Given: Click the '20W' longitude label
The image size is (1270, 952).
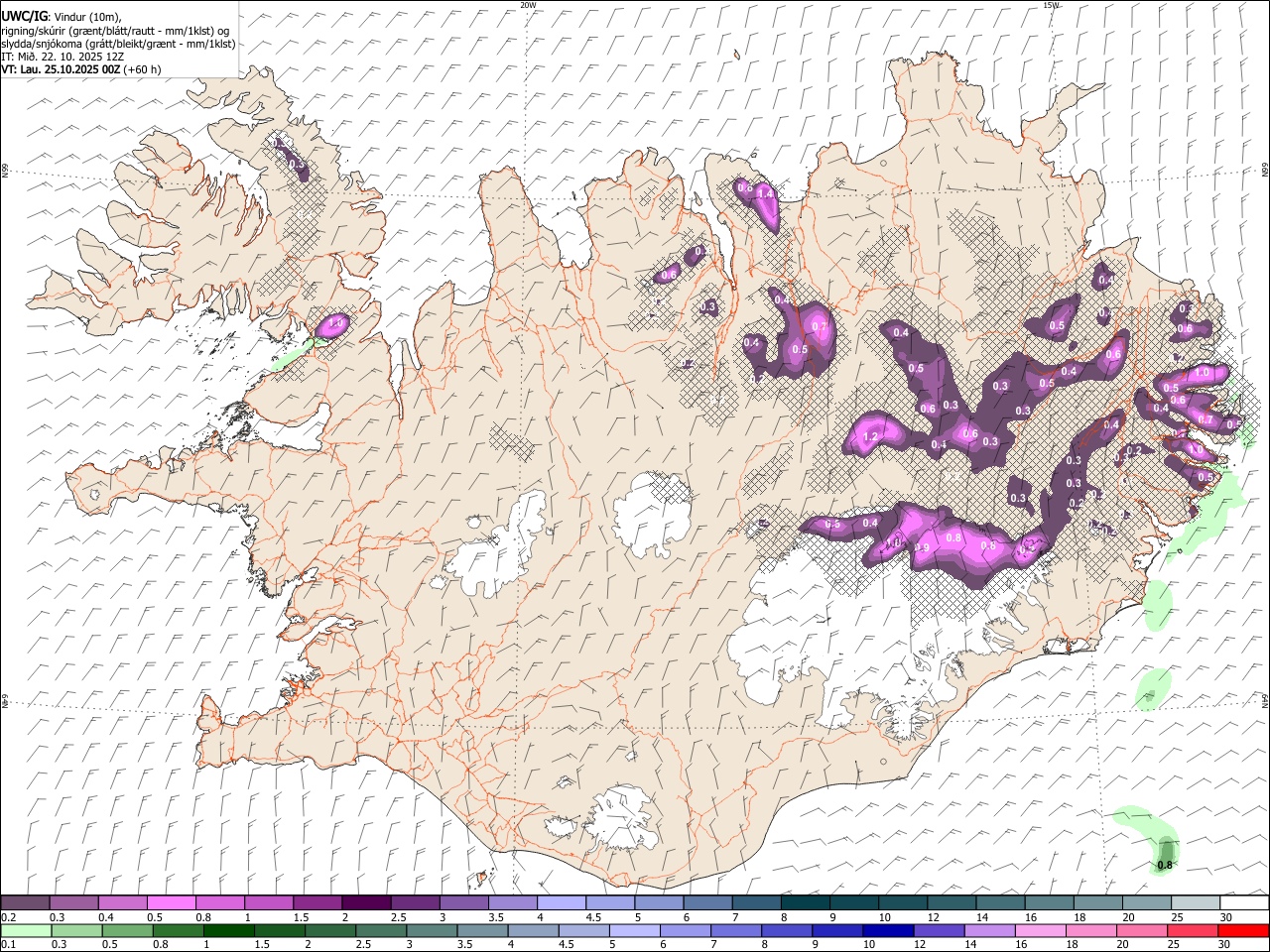Looking at the screenshot, I should (x=528, y=5).
